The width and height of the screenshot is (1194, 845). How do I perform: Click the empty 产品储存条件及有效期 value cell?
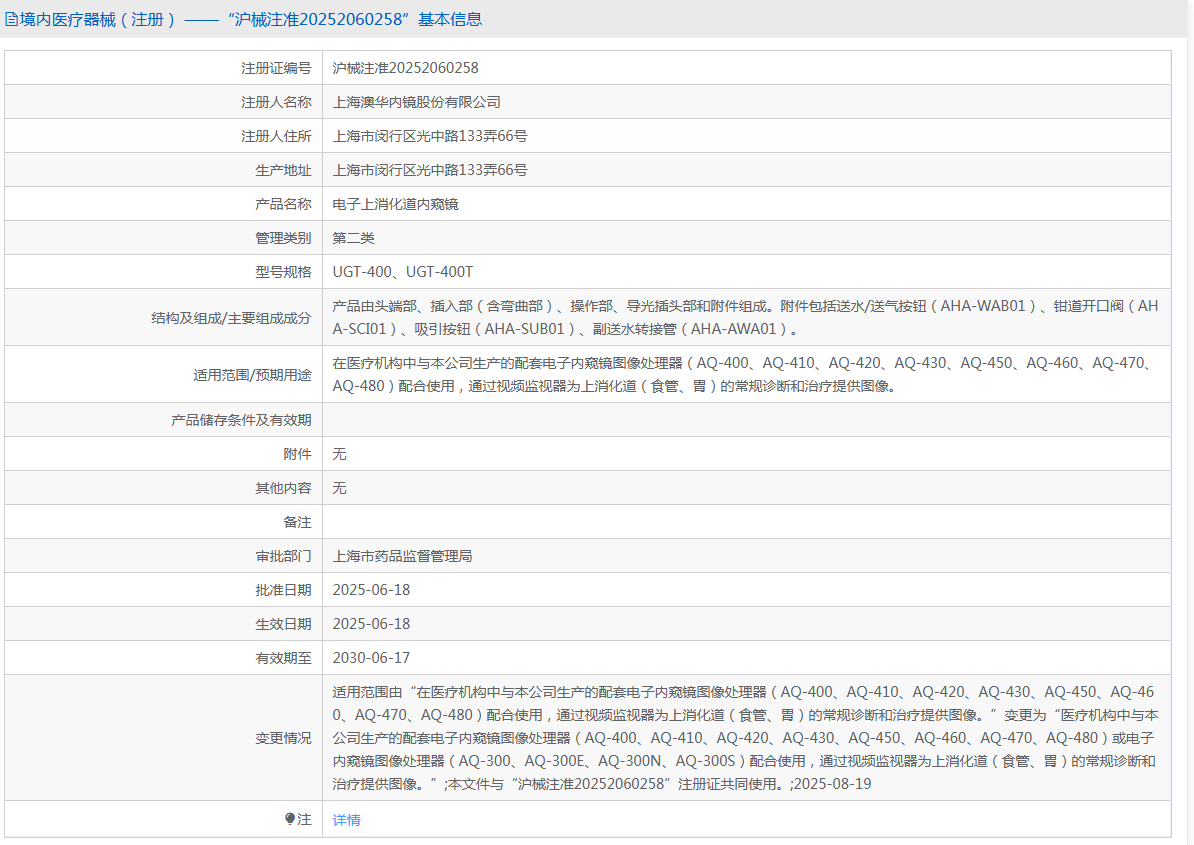pyautogui.click(x=744, y=420)
